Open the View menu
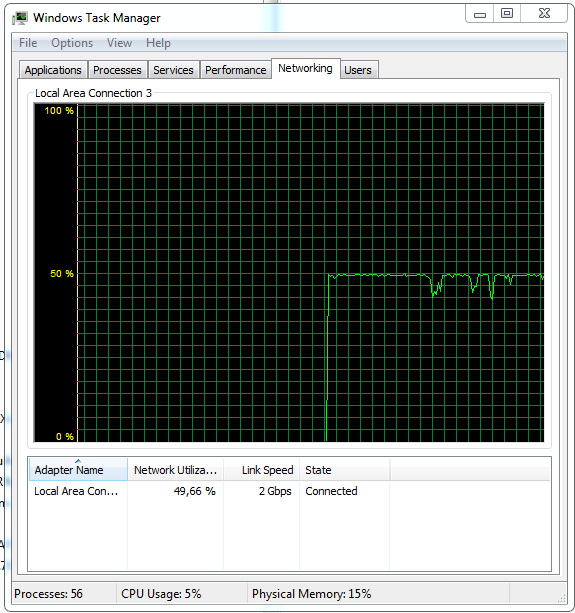 (119, 43)
